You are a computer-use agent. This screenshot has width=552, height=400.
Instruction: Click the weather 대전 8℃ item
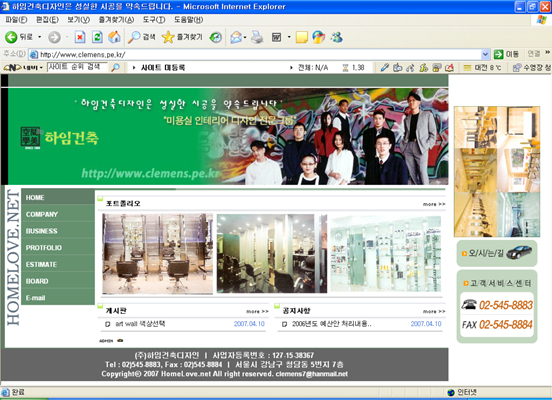(x=482, y=67)
